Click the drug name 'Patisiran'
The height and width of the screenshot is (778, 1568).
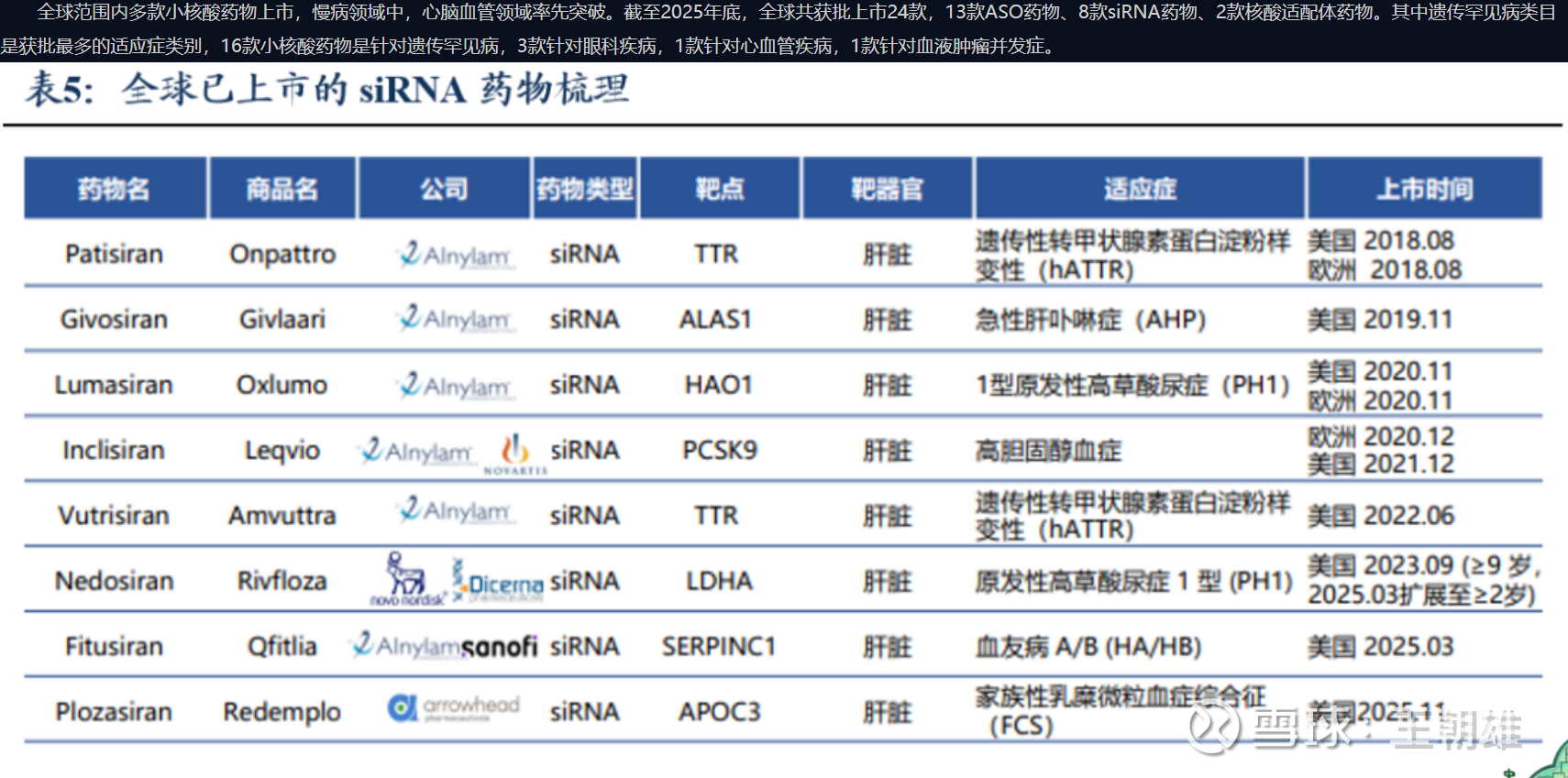115,254
